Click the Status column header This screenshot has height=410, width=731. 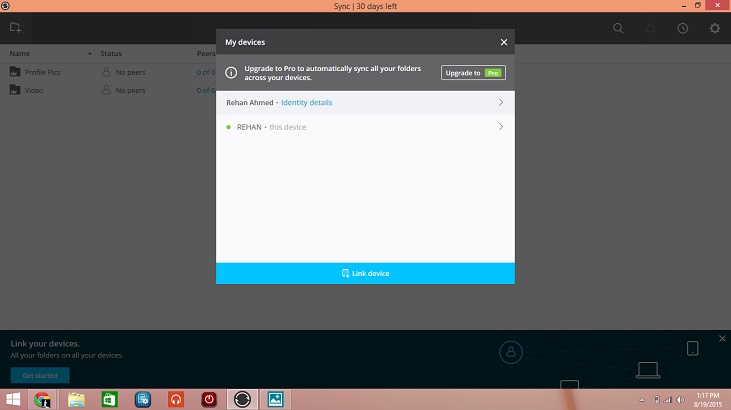(x=111, y=52)
